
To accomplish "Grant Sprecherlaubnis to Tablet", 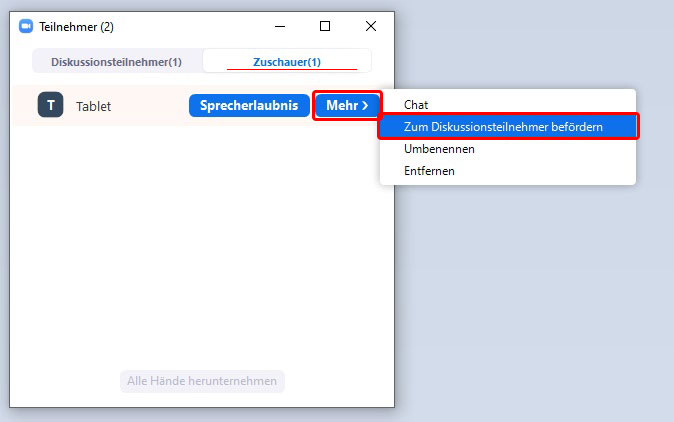I will (249, 105).
